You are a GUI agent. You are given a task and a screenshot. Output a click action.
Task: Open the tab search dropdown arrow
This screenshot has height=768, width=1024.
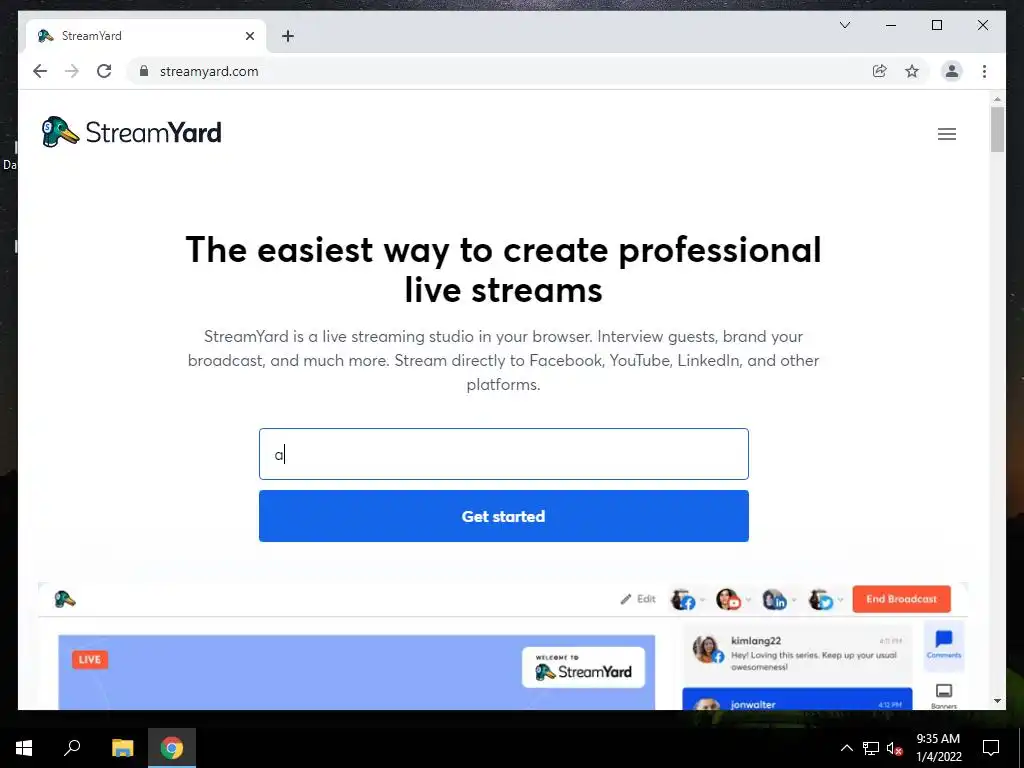(x=844, y=25)
